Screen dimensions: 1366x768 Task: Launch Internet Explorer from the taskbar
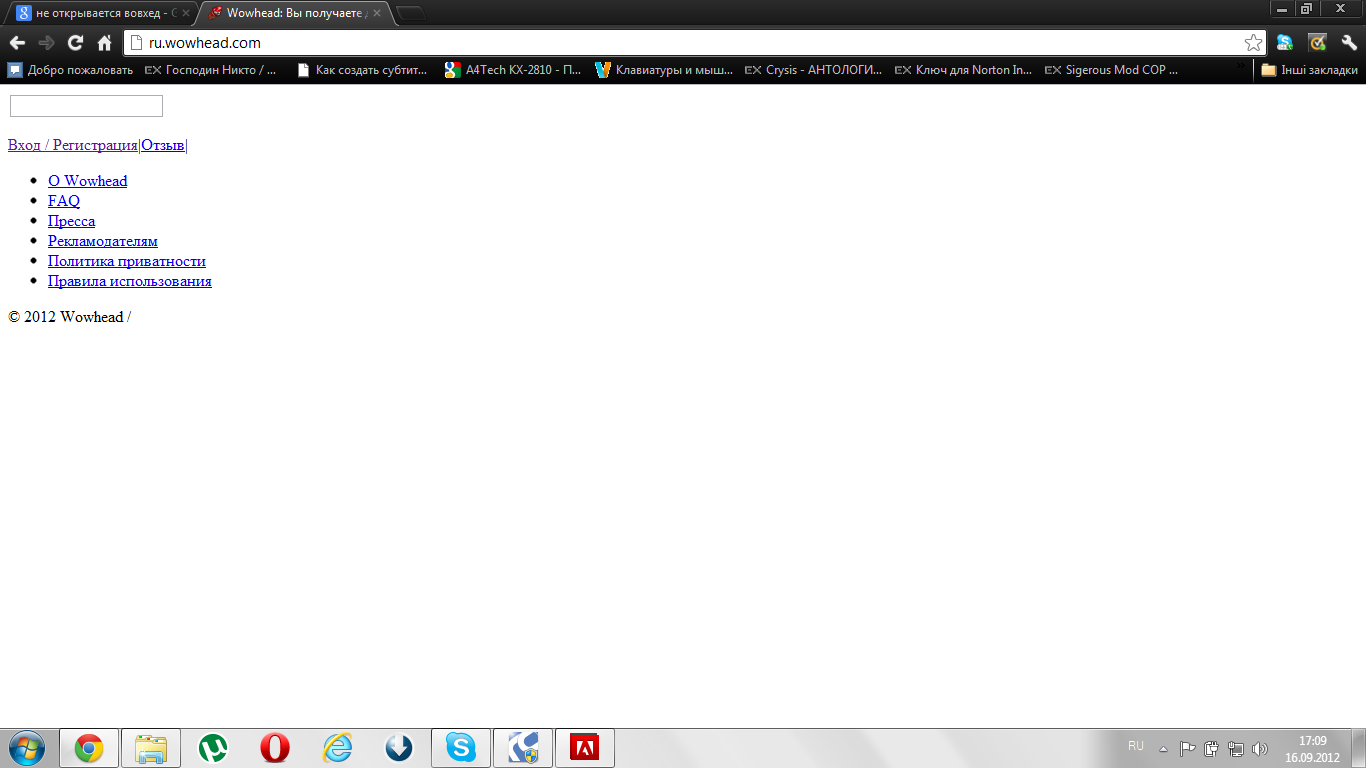337,748
